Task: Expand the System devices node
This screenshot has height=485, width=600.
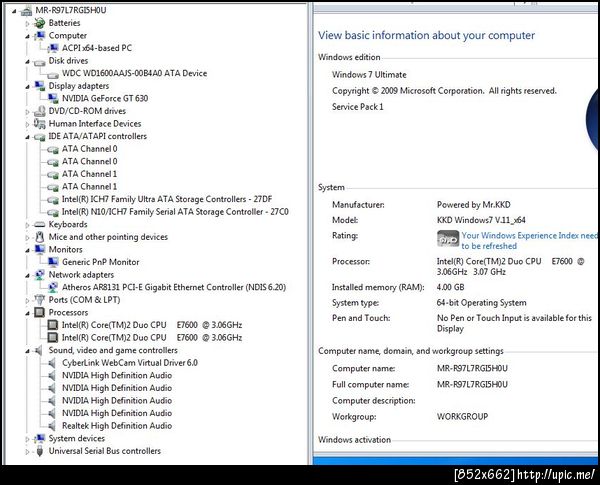Action: point(27,439)
